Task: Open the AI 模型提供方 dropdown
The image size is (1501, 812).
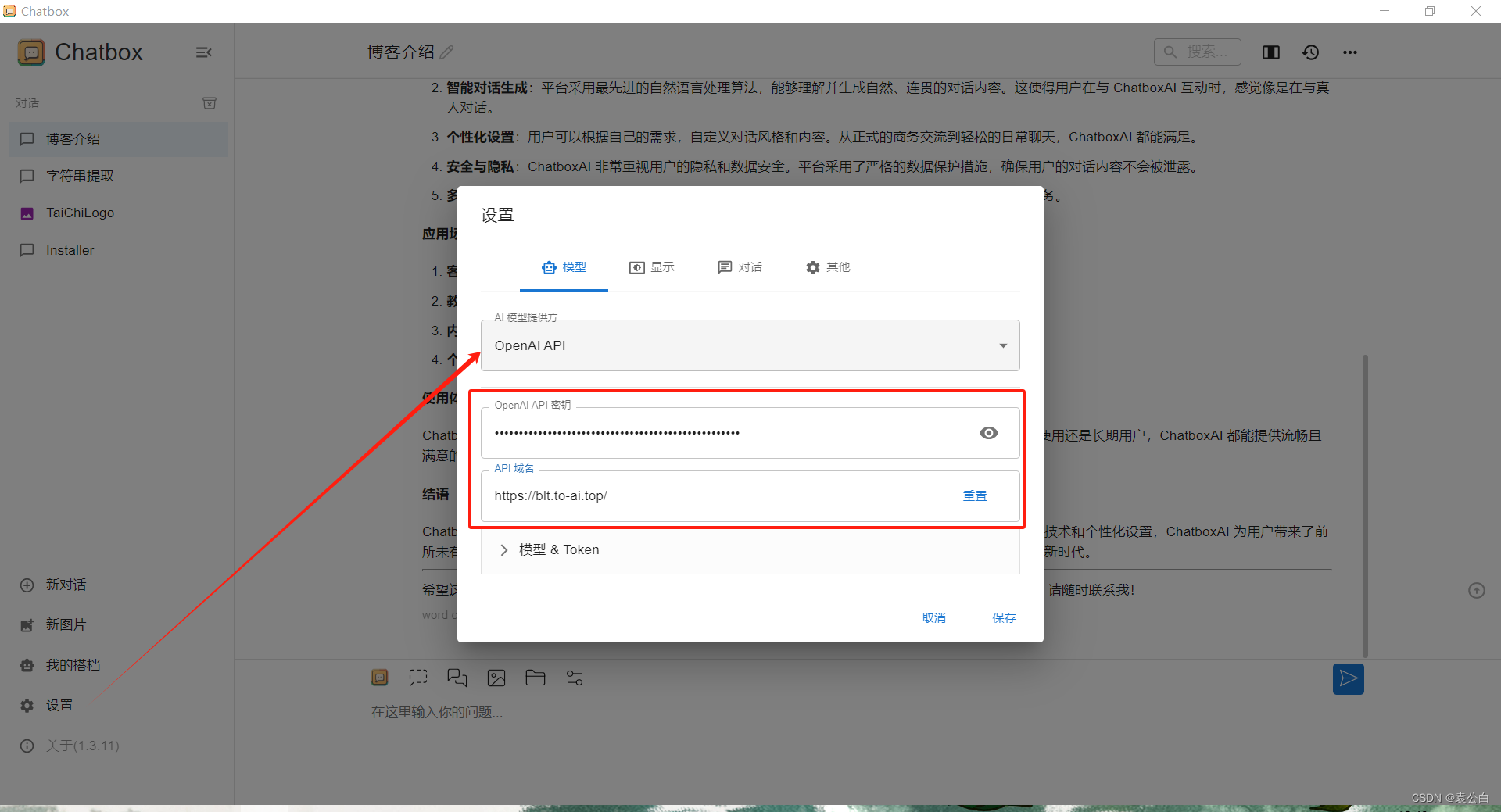Action: [750, 345]
